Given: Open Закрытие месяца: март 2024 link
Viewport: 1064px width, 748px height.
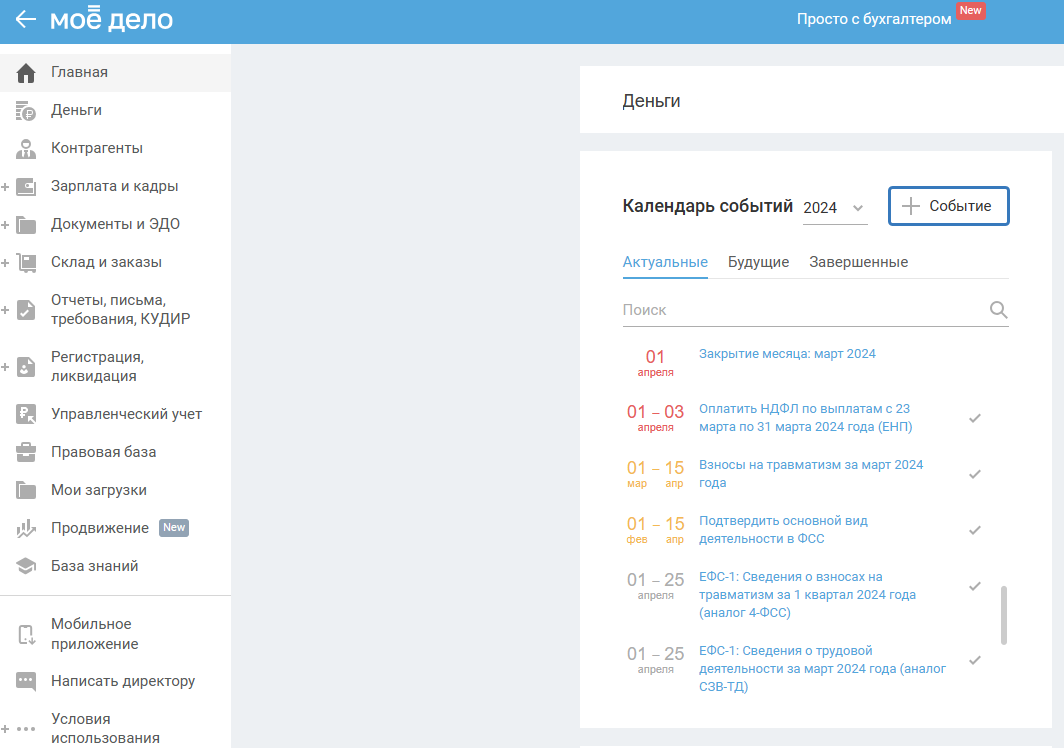Looking at the screenshot, I should coord(787,354).
